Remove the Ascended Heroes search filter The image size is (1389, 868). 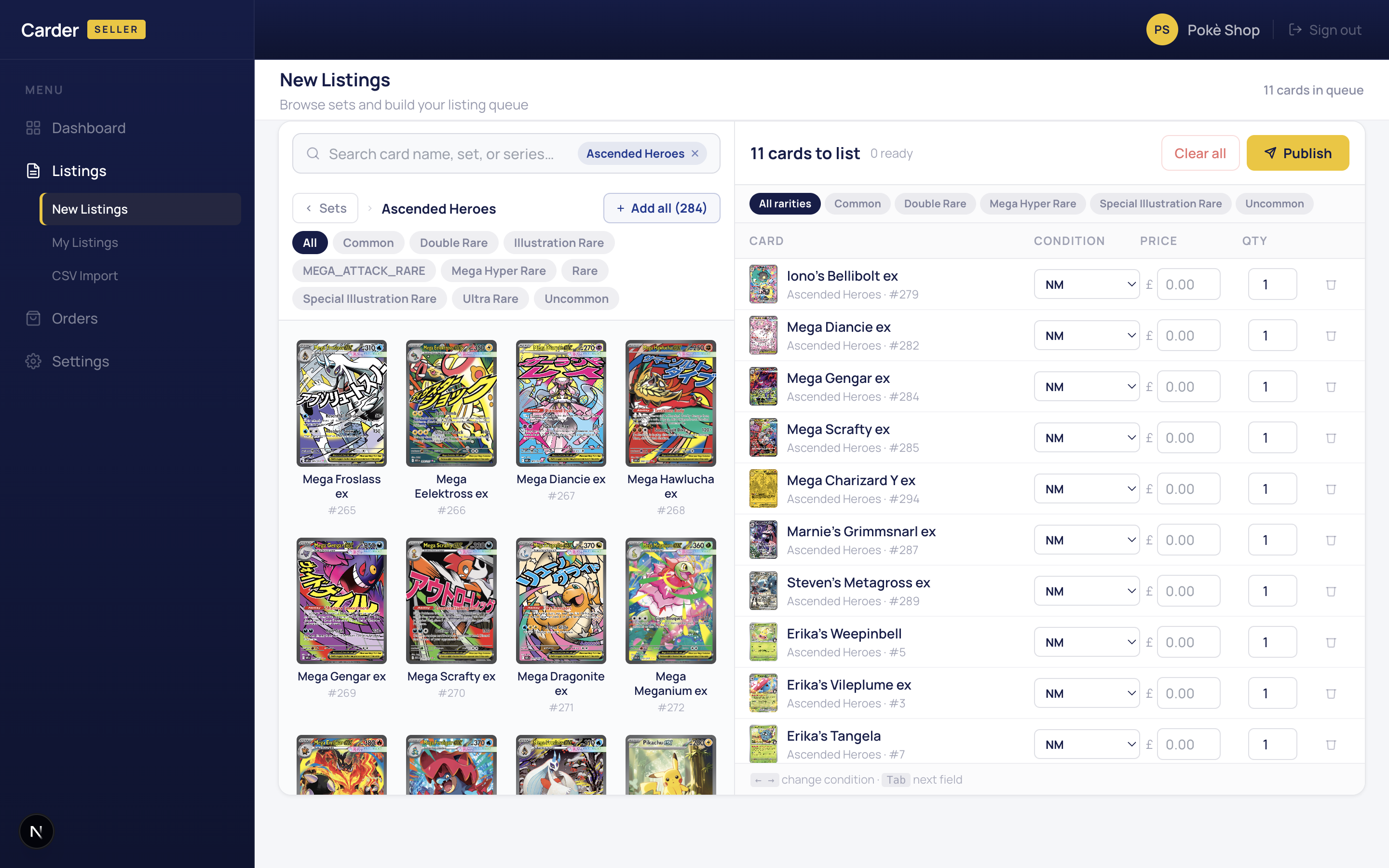694,153
